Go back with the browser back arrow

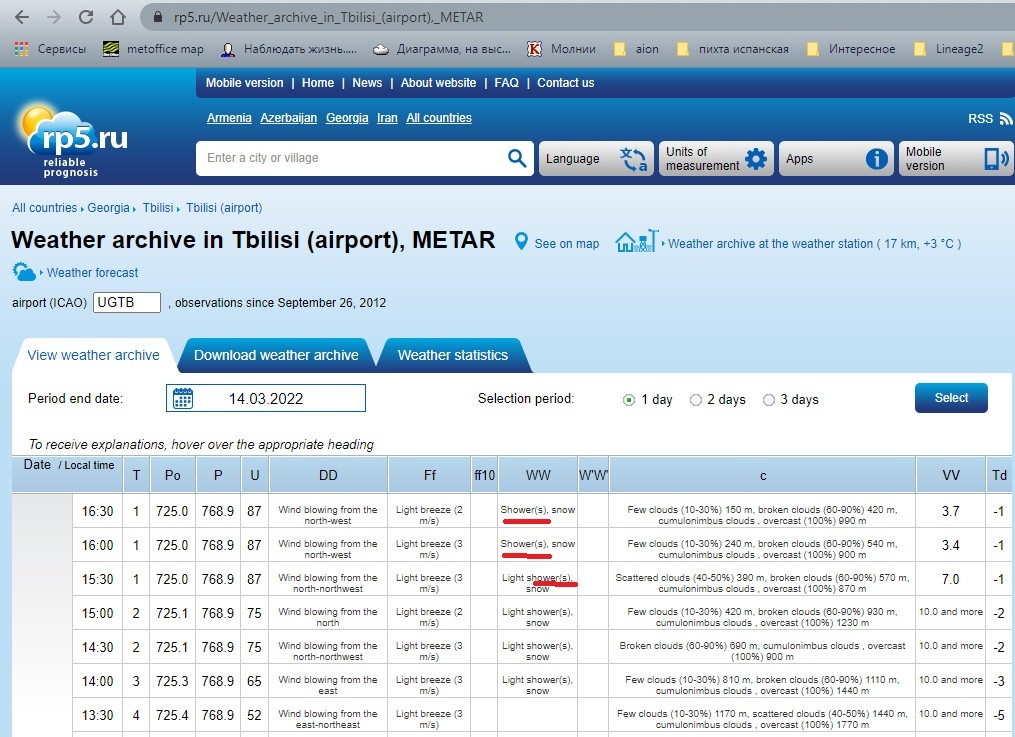pyautogui.click(x=22, y=17)
